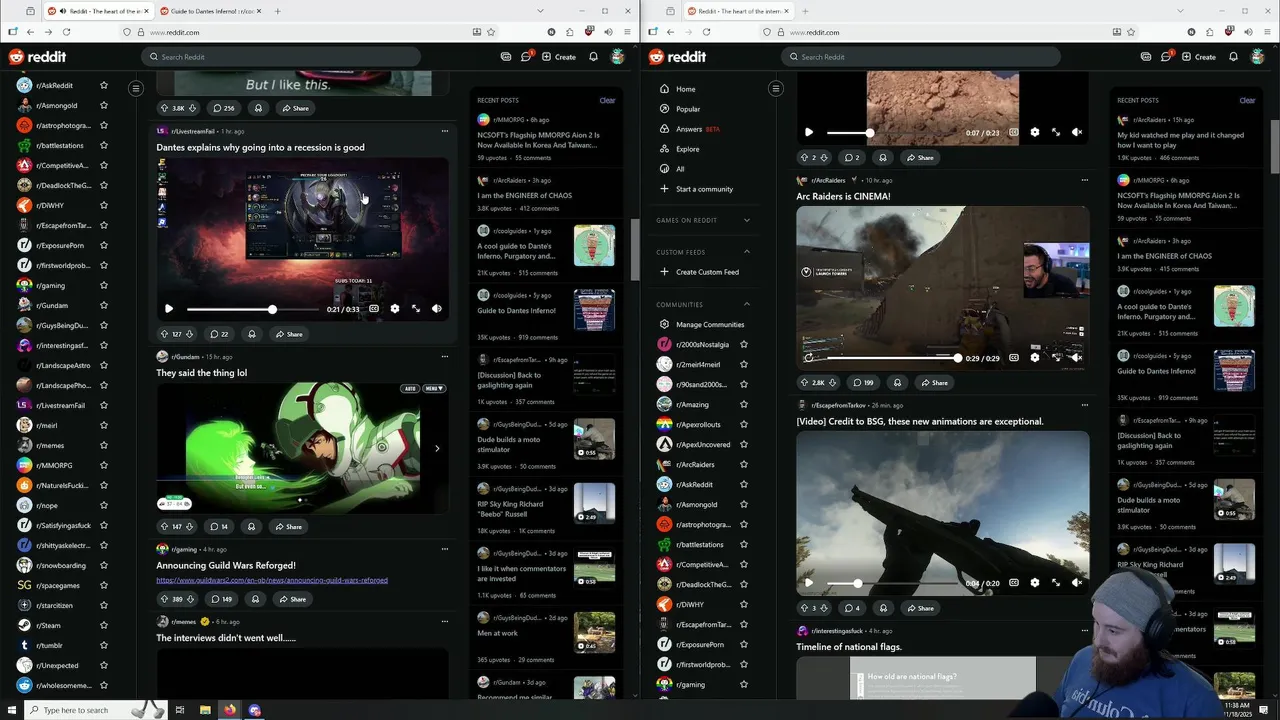Select Reddit tab in left browser window
1280x720 pixels.
(98, 11)
